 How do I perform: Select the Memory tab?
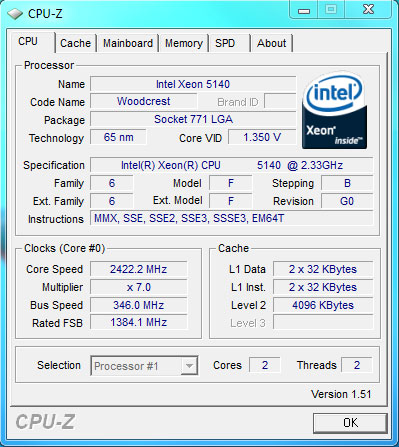184,43
